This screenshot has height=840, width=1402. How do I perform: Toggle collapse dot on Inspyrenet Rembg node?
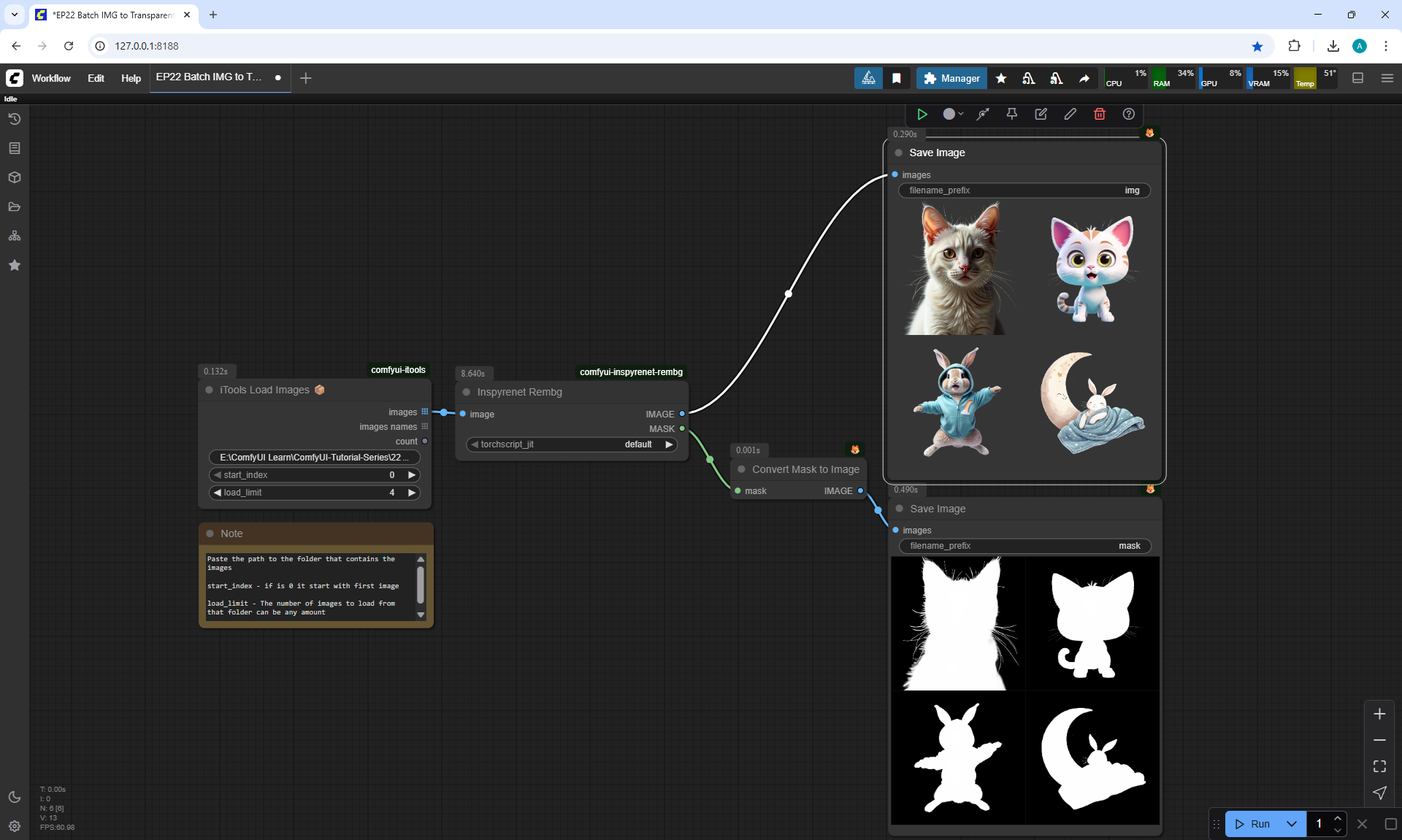(x=467, y=392)
